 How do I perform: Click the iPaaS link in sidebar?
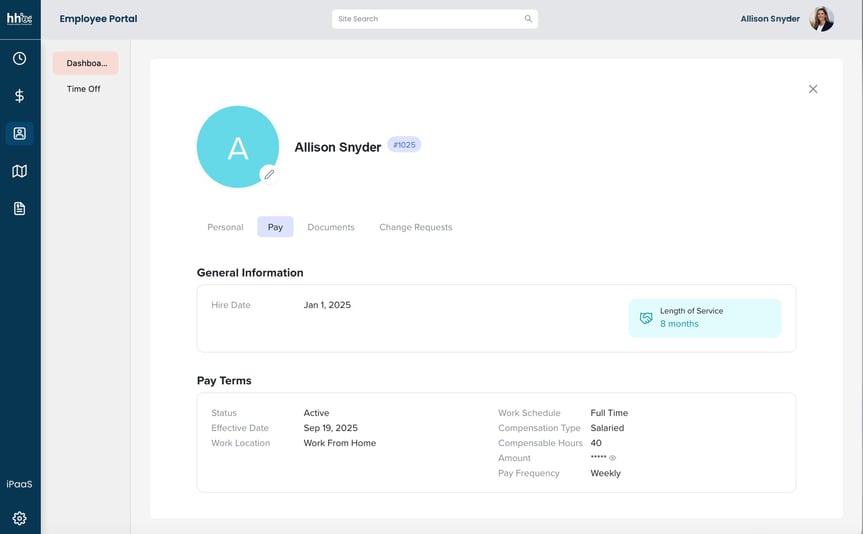pyautogui.click(x=19, y=484)
